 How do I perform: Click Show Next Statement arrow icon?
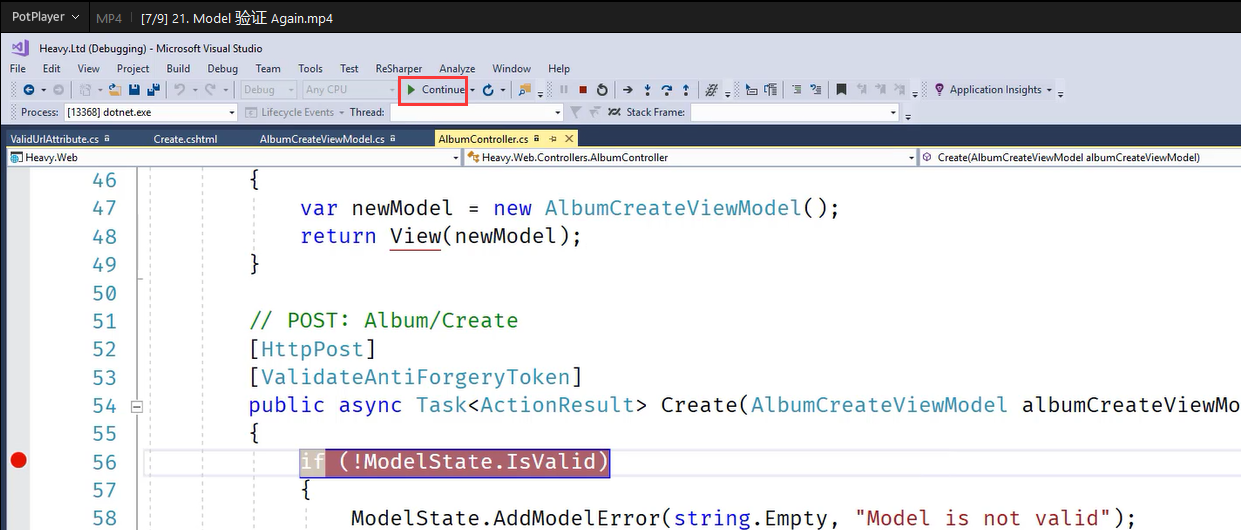(628, 90)
